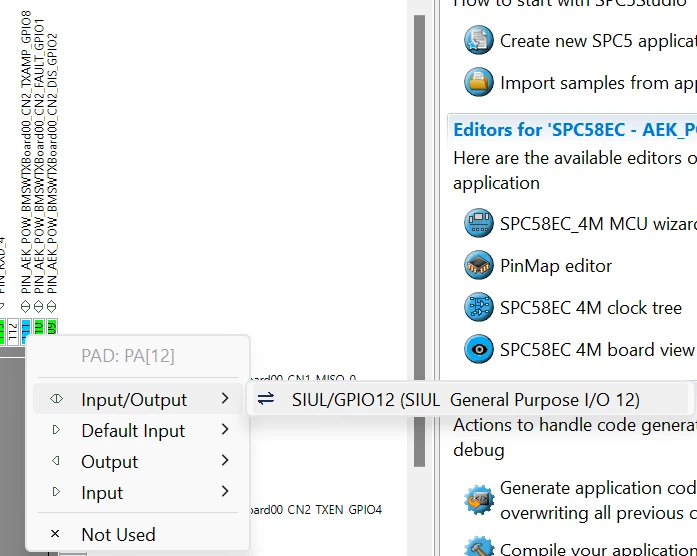The image size is (697, 556).
Task: Open SPC58EC 4M clock tree link
Action: tap(591, 308)
